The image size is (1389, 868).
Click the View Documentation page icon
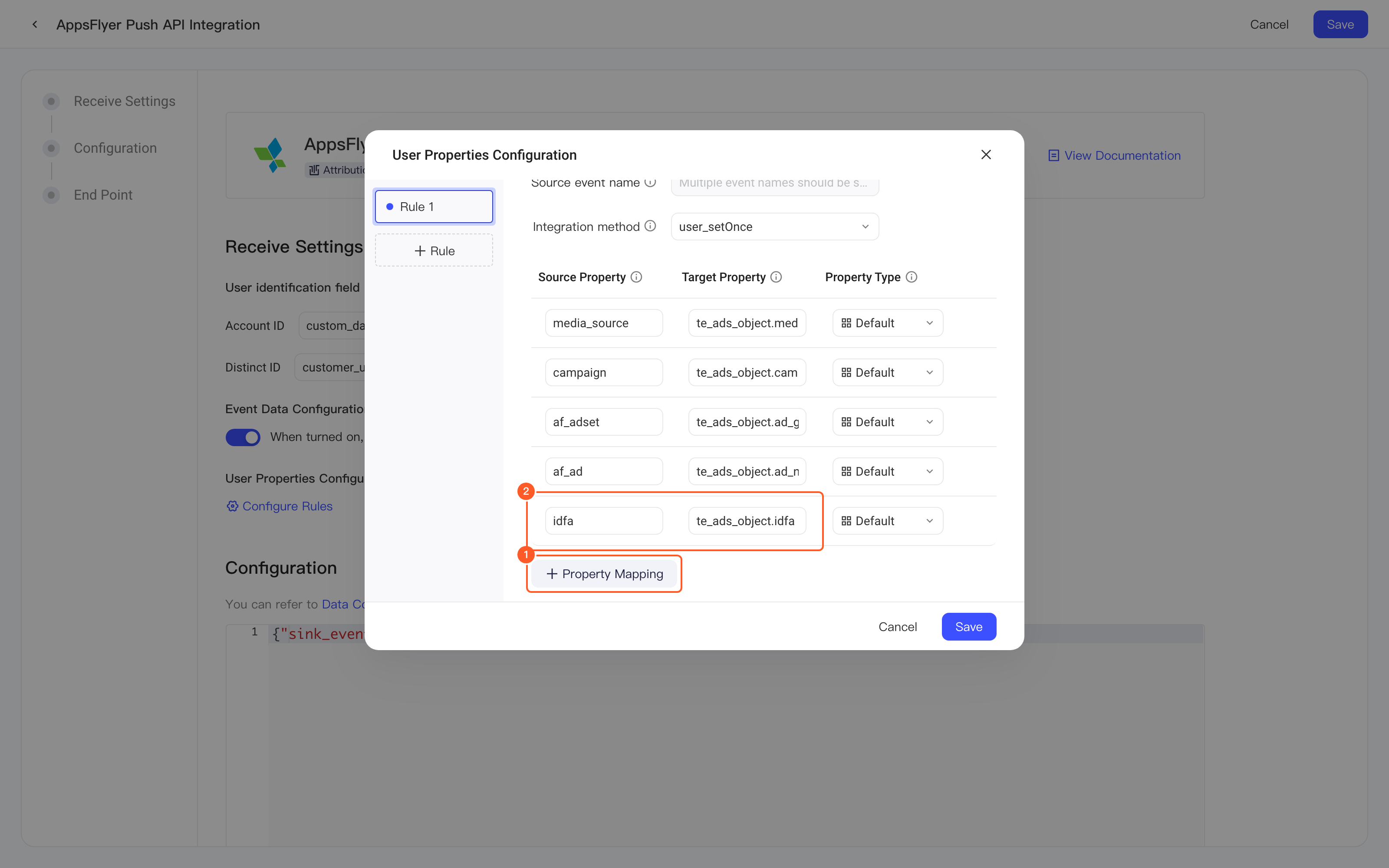point(1053,155)
